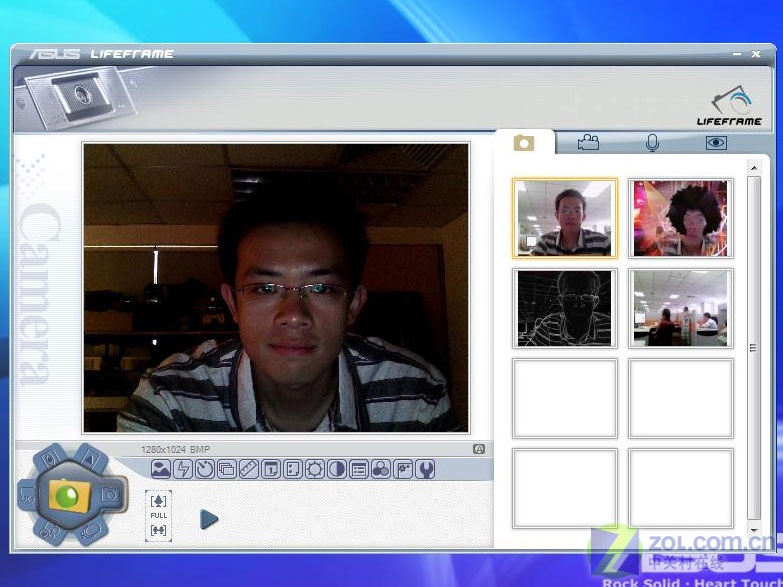Select the bottom-left camcorder dial segment
783x587 pixels.
(49, 531)
